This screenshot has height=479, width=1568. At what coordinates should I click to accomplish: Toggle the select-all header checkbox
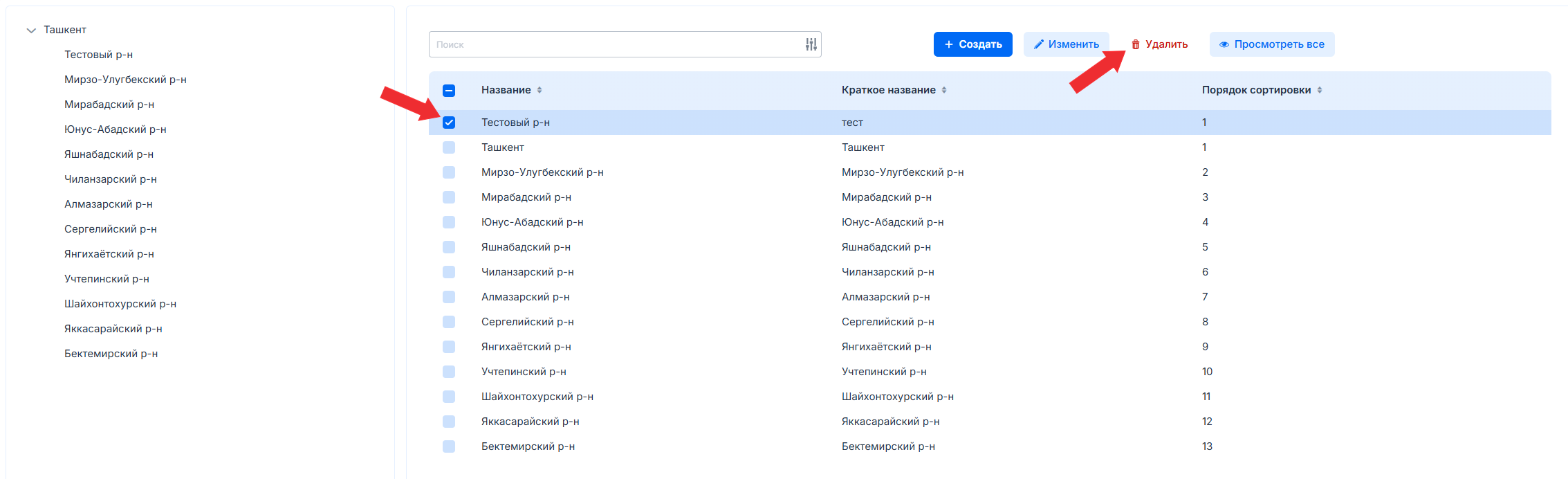(449, 90)
